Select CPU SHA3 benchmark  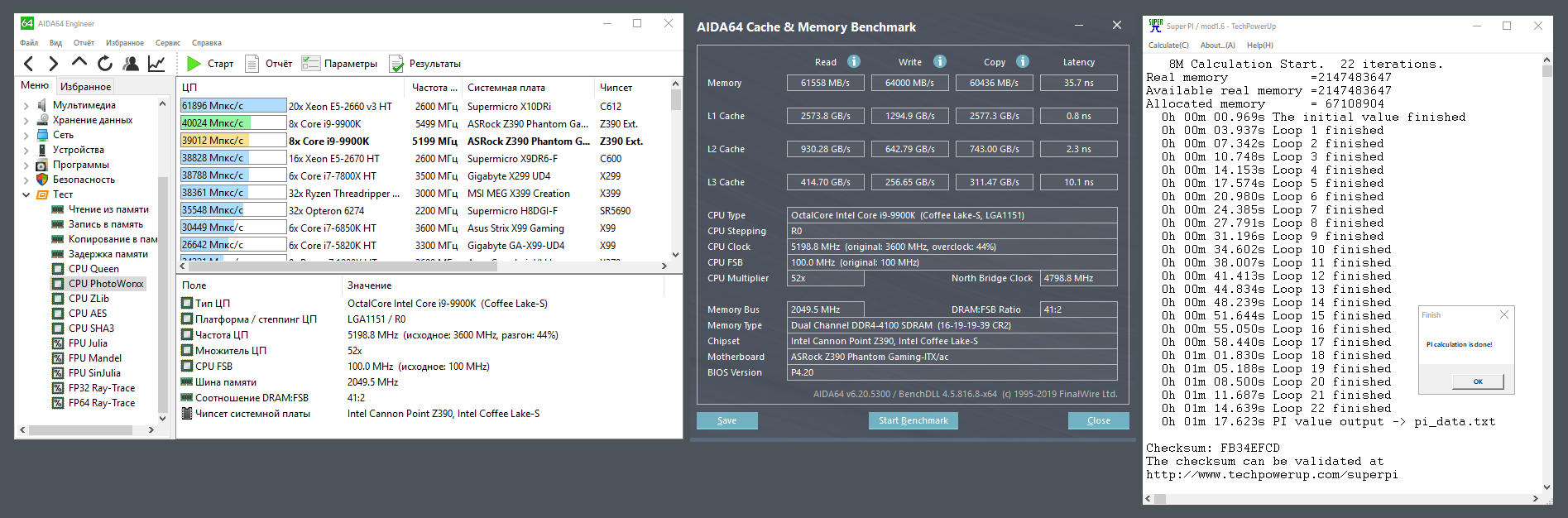point(91,329)
